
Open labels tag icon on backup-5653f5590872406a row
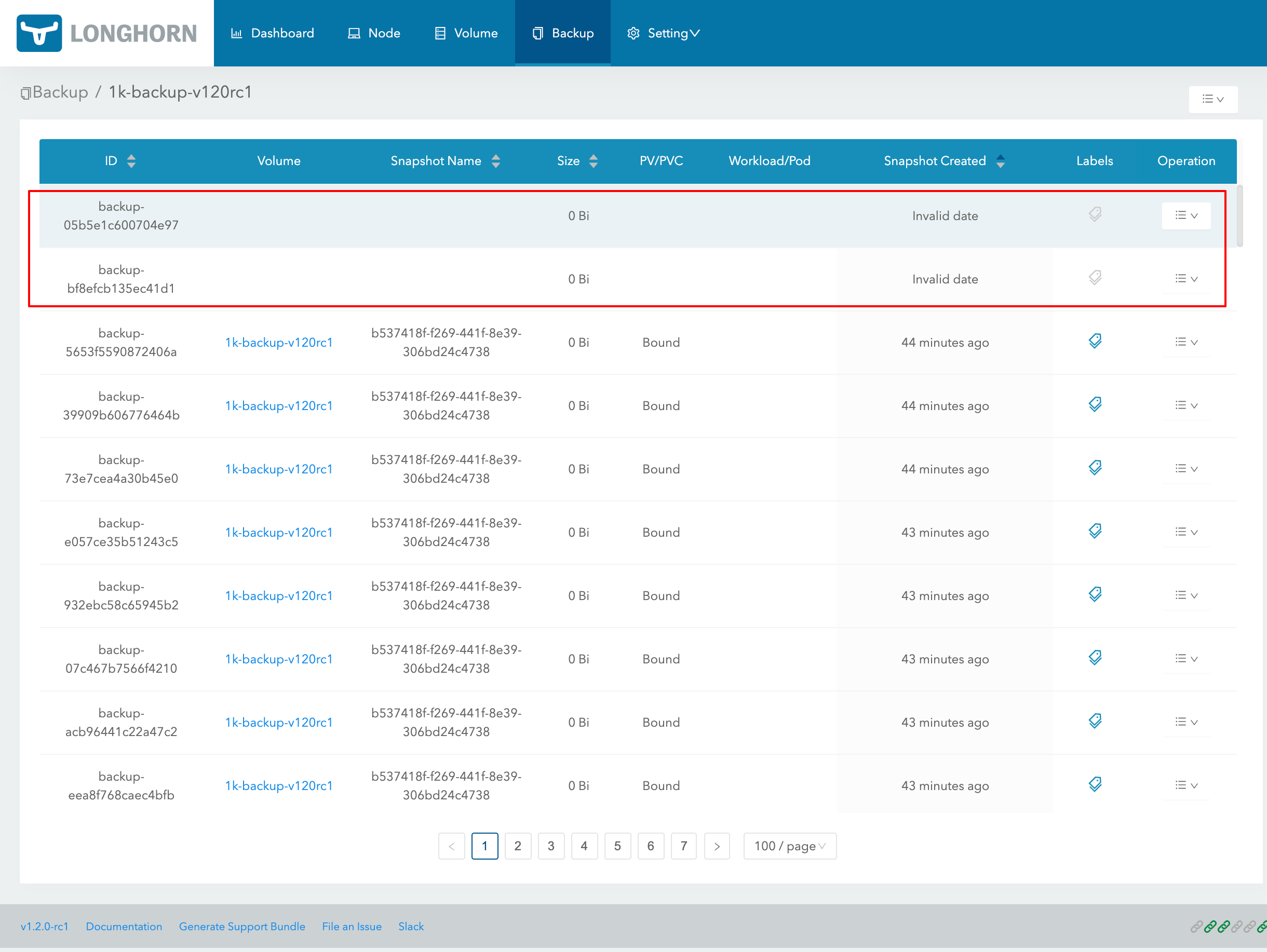(1095, 341)
